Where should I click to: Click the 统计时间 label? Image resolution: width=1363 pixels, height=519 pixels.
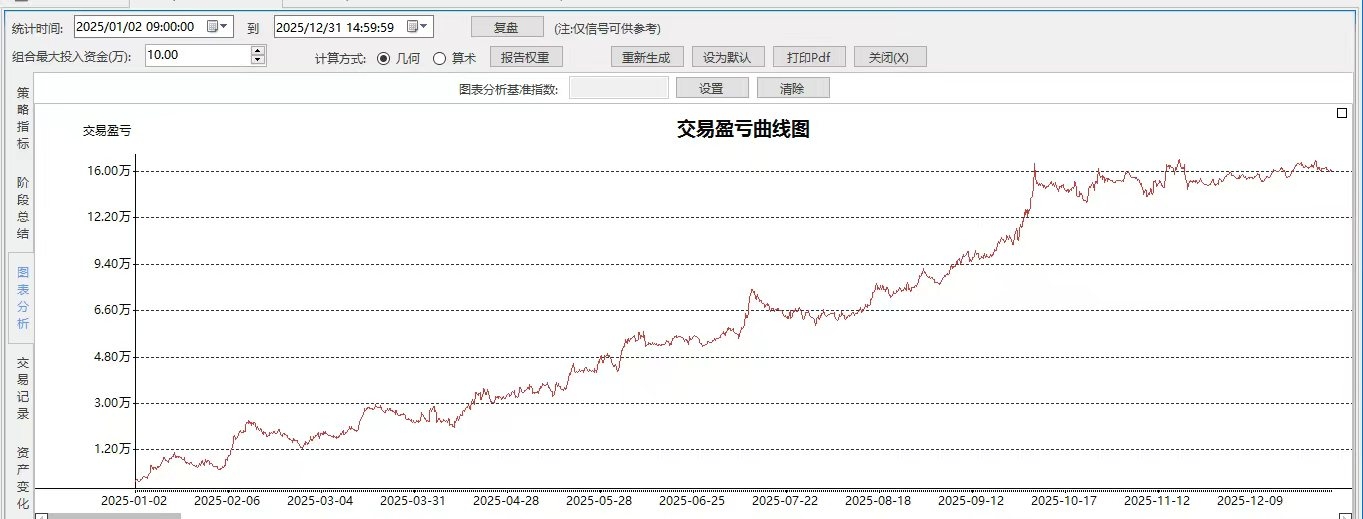37,28
